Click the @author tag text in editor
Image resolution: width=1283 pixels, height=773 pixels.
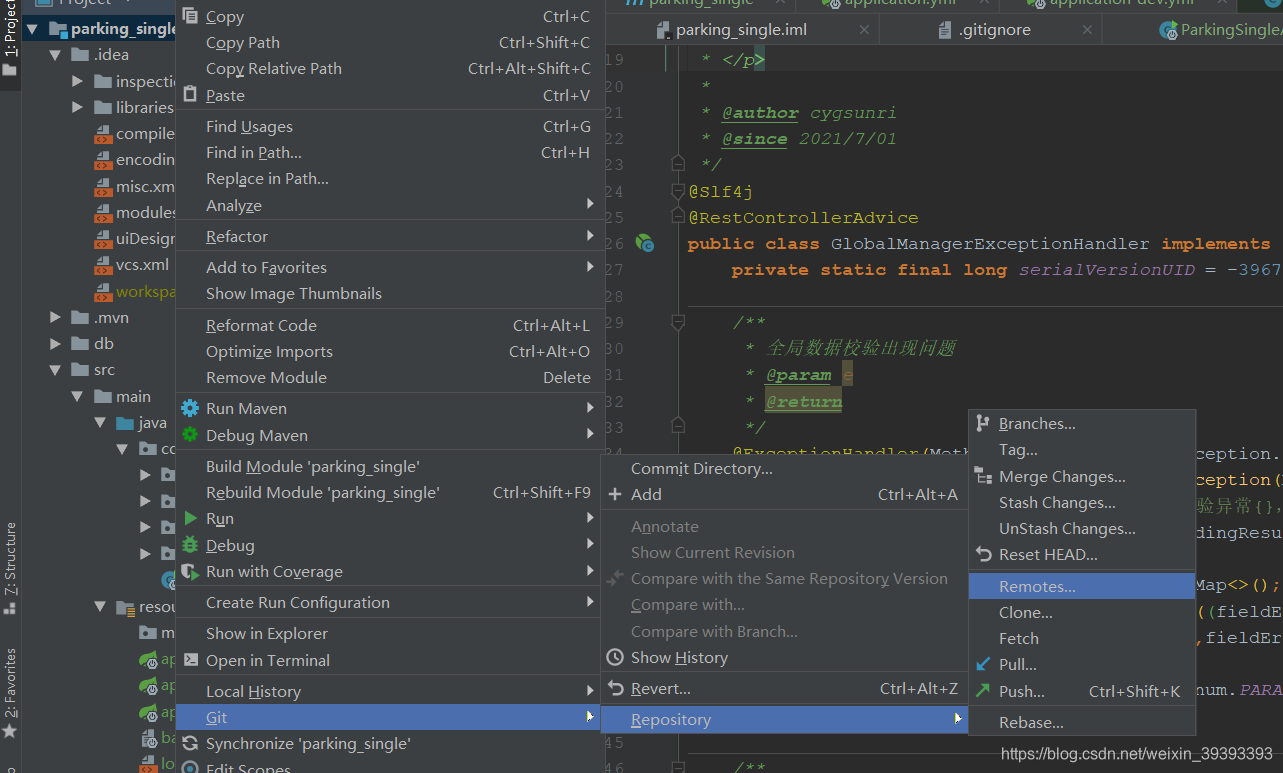(x=760, y=113)
